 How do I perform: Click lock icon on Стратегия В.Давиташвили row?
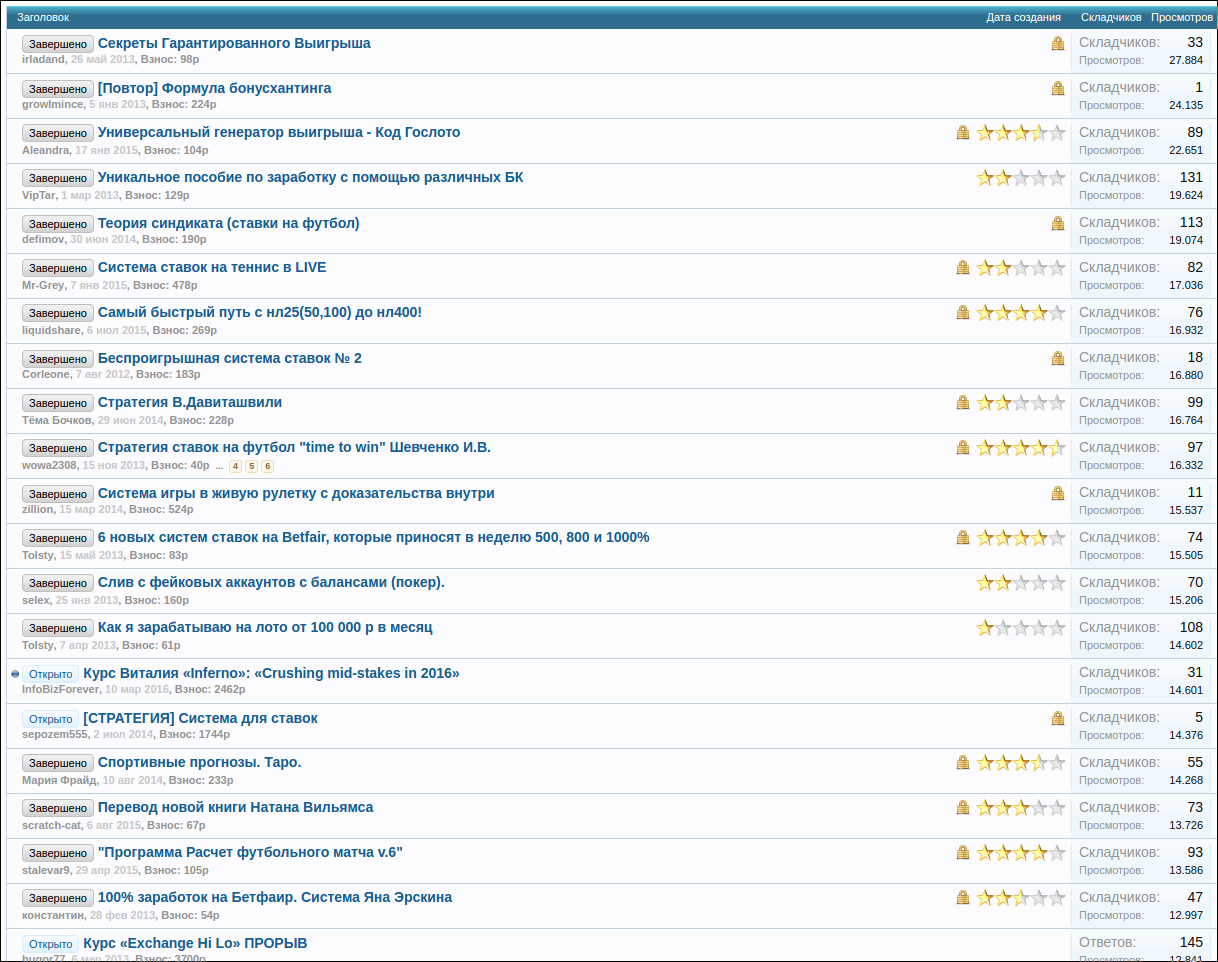(963, 402)
